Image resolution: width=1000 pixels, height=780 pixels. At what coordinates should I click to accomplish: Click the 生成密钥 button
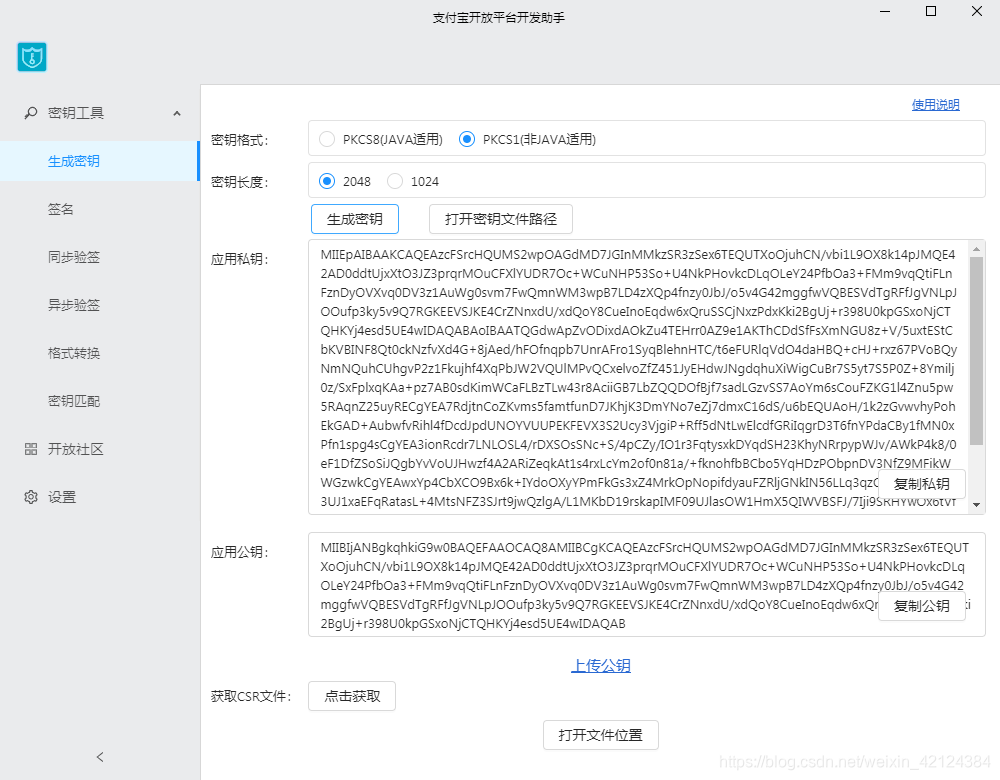coord(355,219)
